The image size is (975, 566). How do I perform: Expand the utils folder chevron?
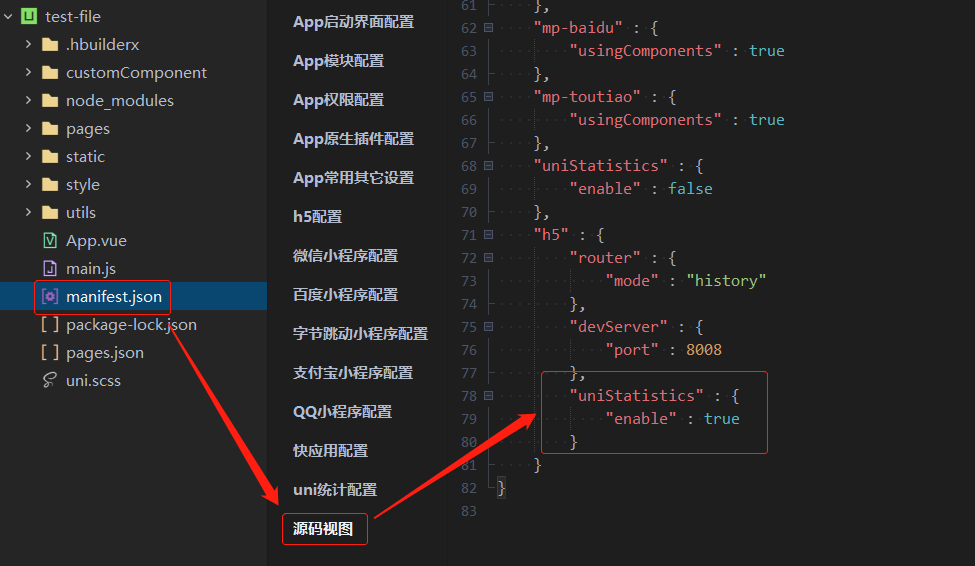28,212
